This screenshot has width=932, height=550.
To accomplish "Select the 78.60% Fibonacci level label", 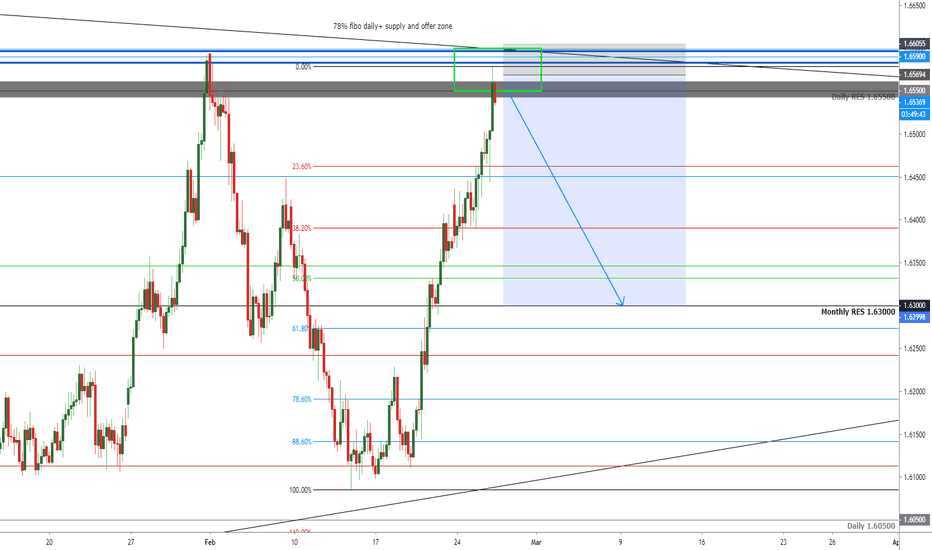I will coord(302,400).
